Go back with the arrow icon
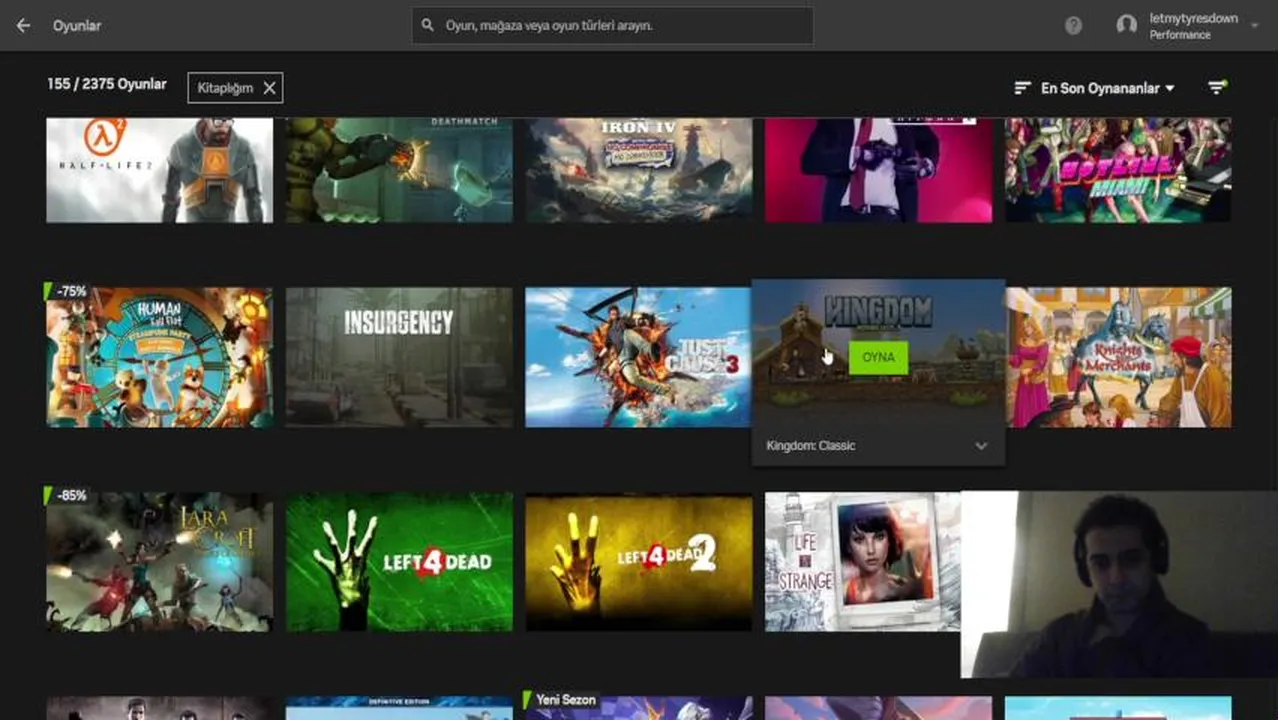The width and height of the screenshot is (1278, 720). [24, 26]
